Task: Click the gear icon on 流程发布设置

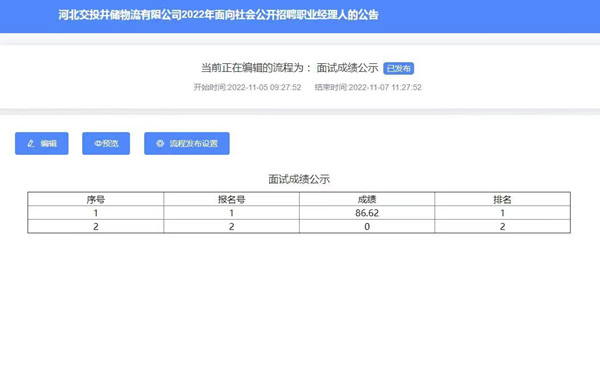Action: 160,143
